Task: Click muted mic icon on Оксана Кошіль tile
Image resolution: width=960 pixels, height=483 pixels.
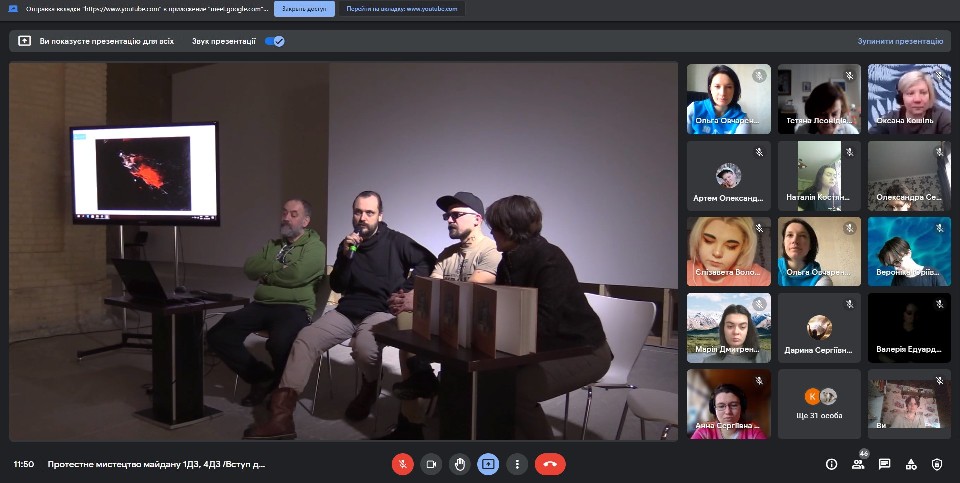Action: coord(939,76)
